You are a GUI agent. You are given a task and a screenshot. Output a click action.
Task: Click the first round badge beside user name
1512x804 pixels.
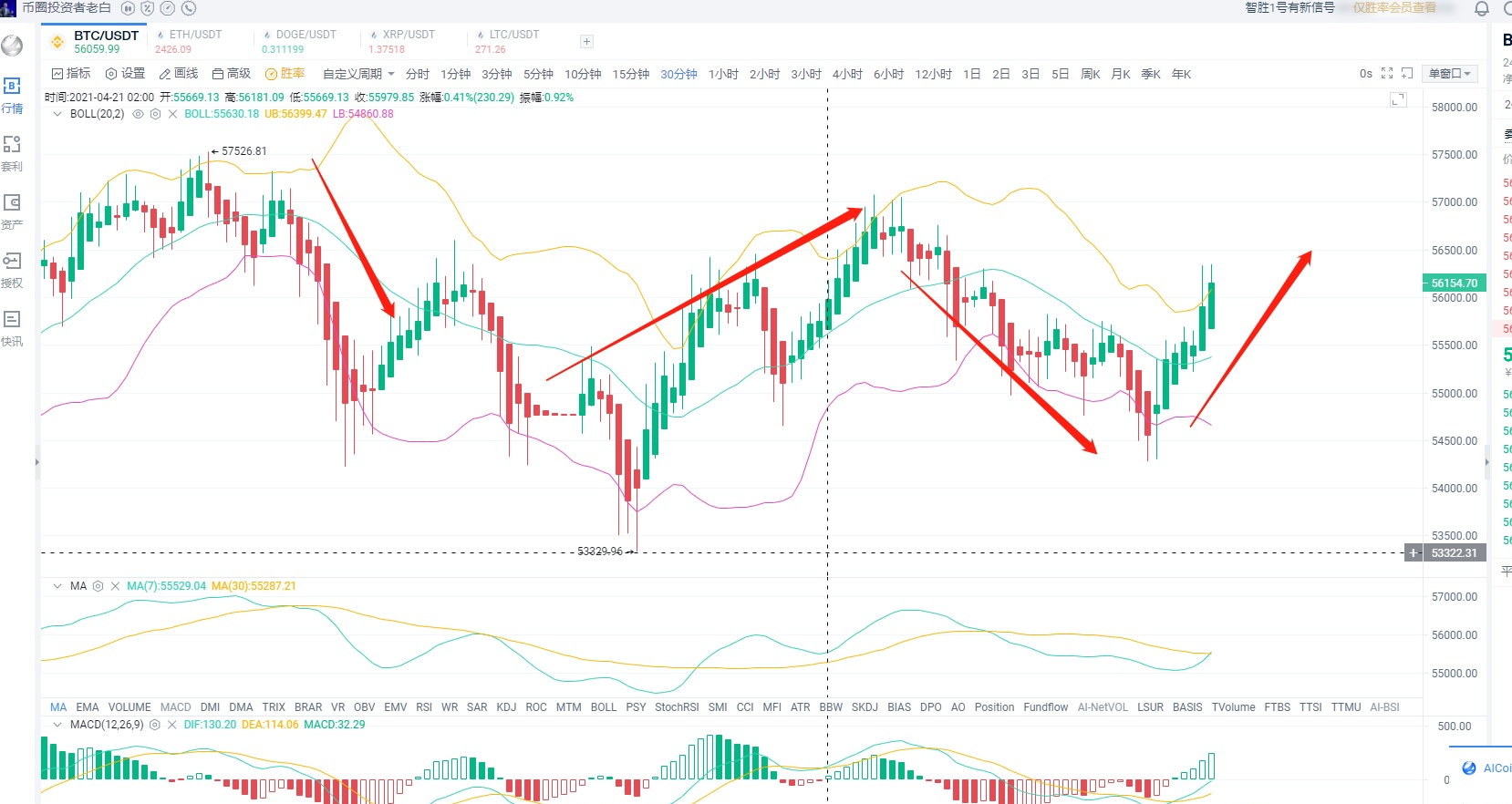click(x=128, y=8)
